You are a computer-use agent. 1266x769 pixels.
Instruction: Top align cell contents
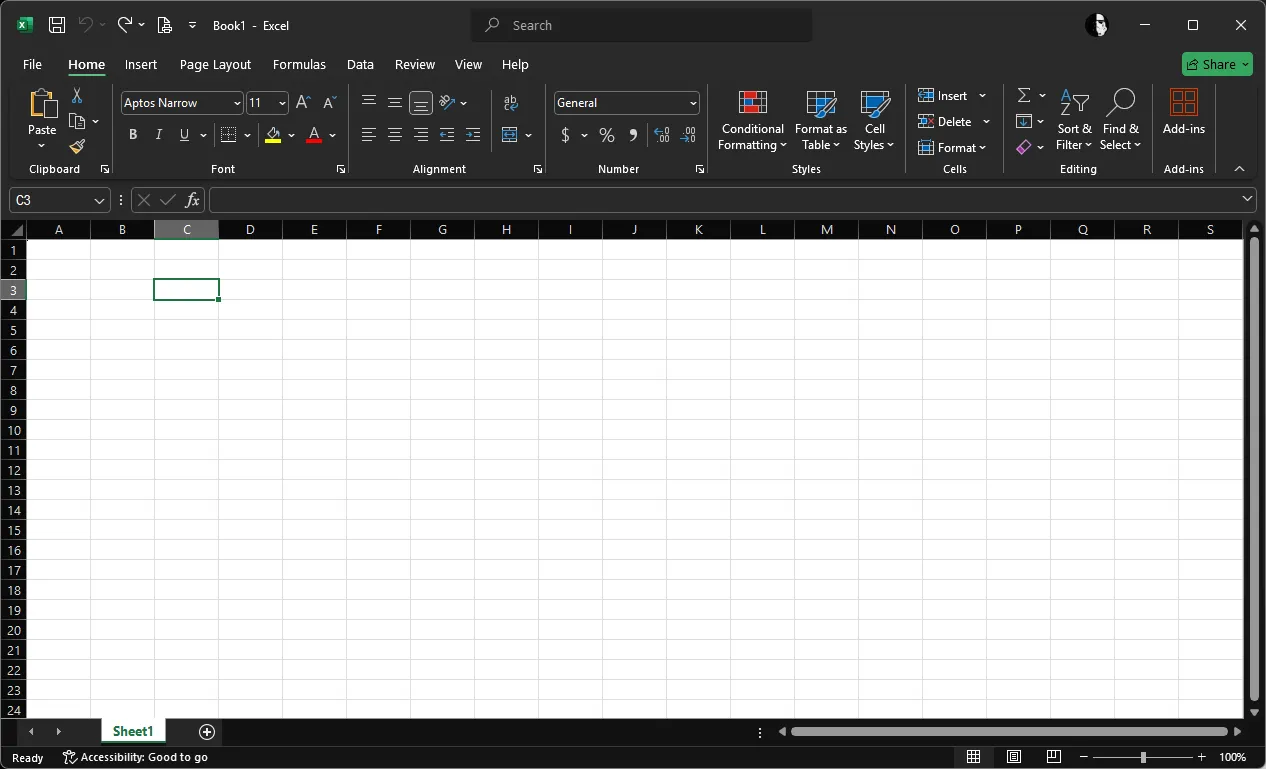coord(369,102)
